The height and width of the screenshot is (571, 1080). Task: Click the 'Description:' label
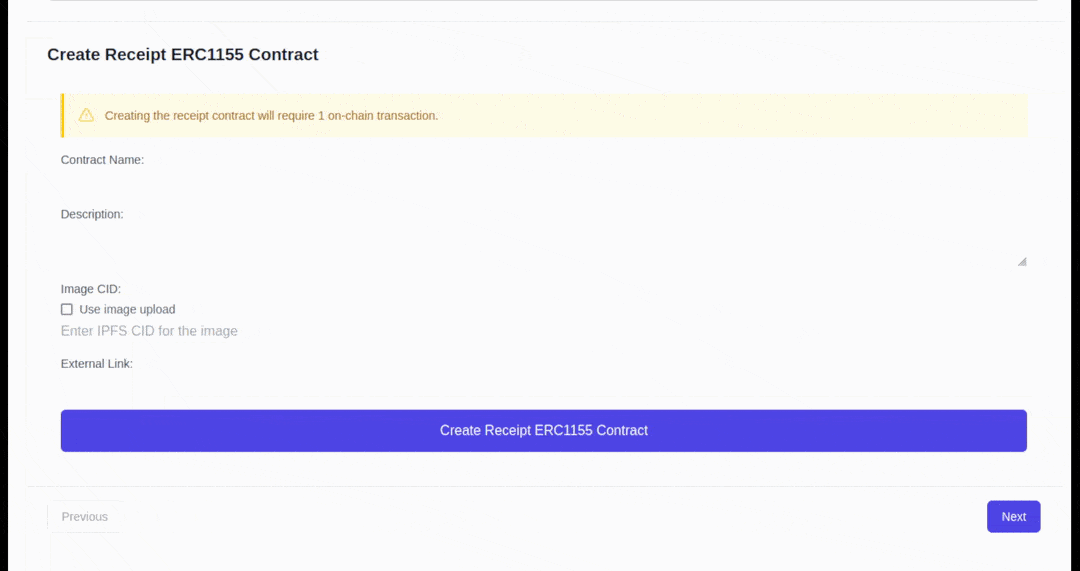[92, 214]
